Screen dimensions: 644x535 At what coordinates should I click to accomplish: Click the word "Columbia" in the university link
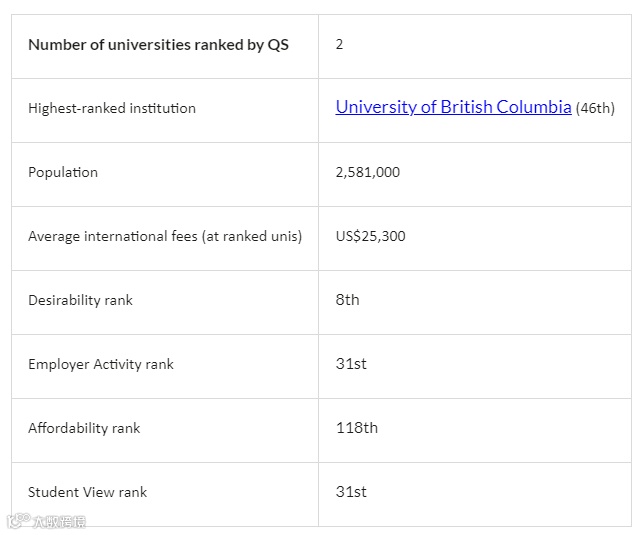[x=534, y=107]
